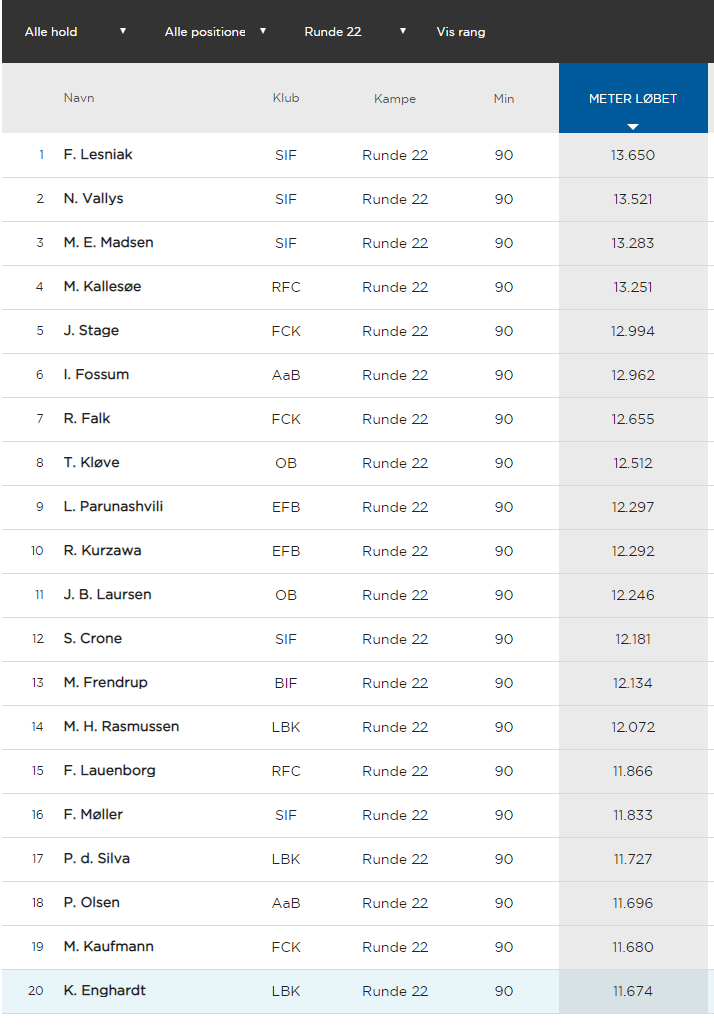714x1026 pixels.
Task: Open the Runde 22 round selector
Action: 355,31
